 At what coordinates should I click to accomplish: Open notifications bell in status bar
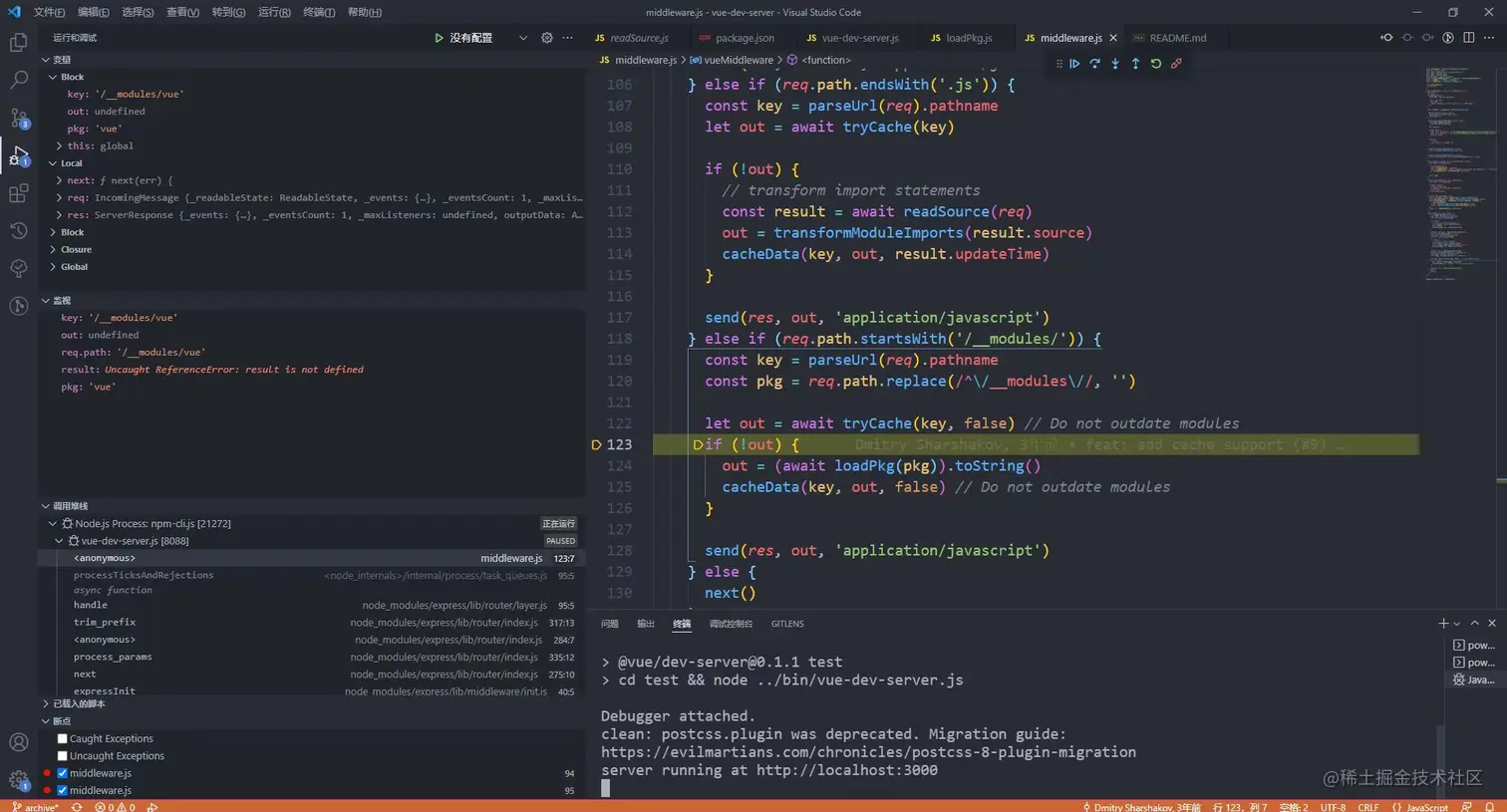point(1490,806)
